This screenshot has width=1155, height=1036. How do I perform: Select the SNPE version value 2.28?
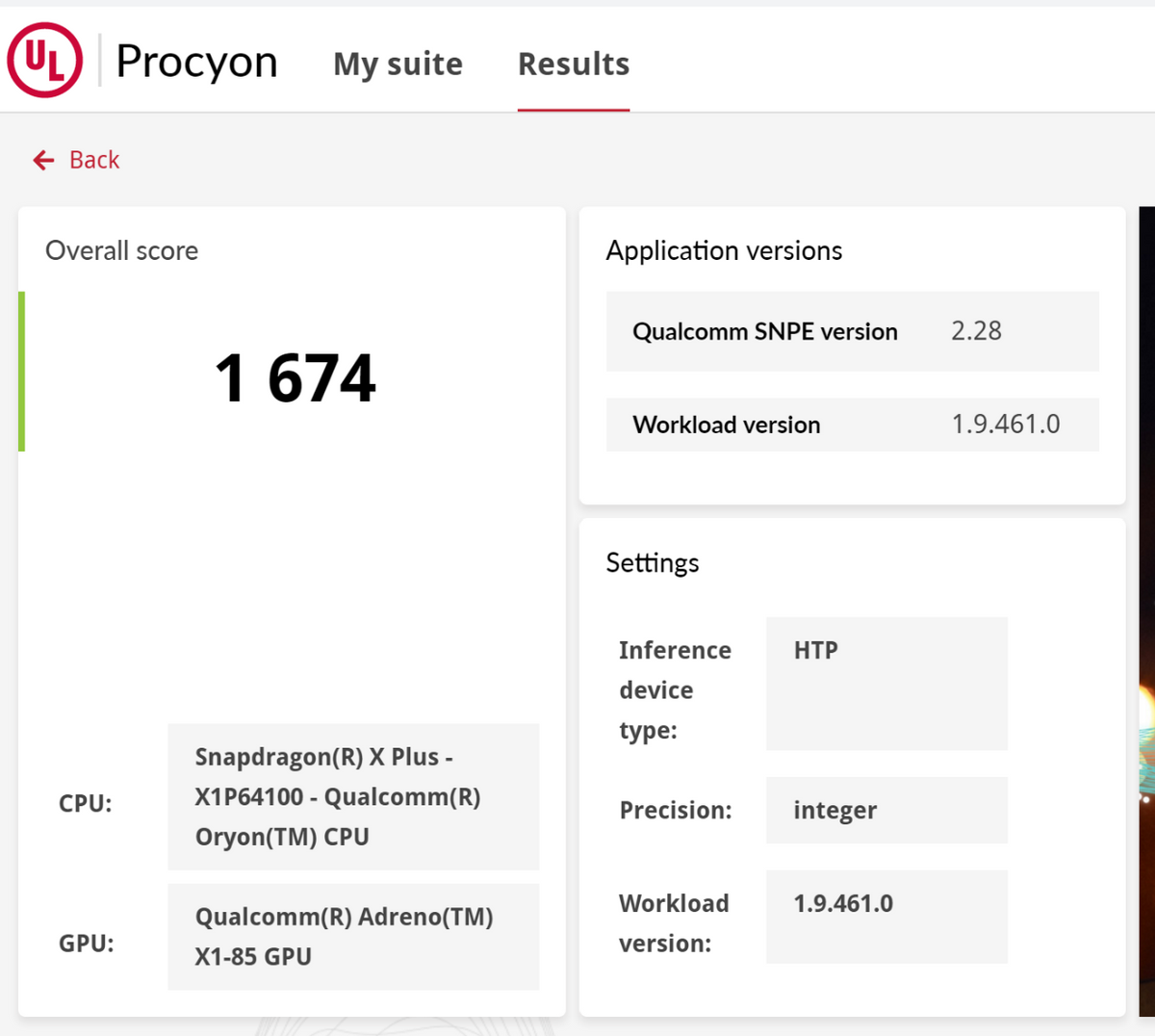click(976, 331)
